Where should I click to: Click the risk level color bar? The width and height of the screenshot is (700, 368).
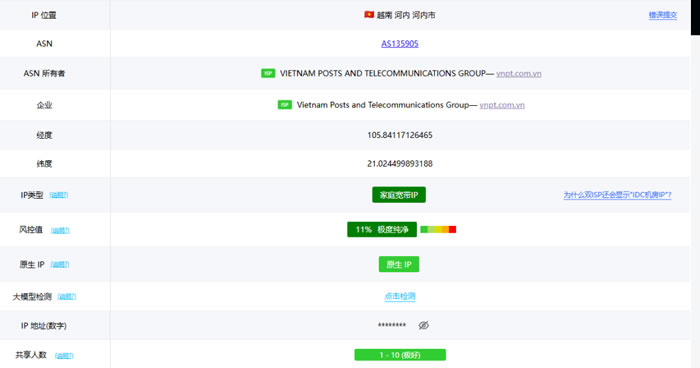point(438,230)
